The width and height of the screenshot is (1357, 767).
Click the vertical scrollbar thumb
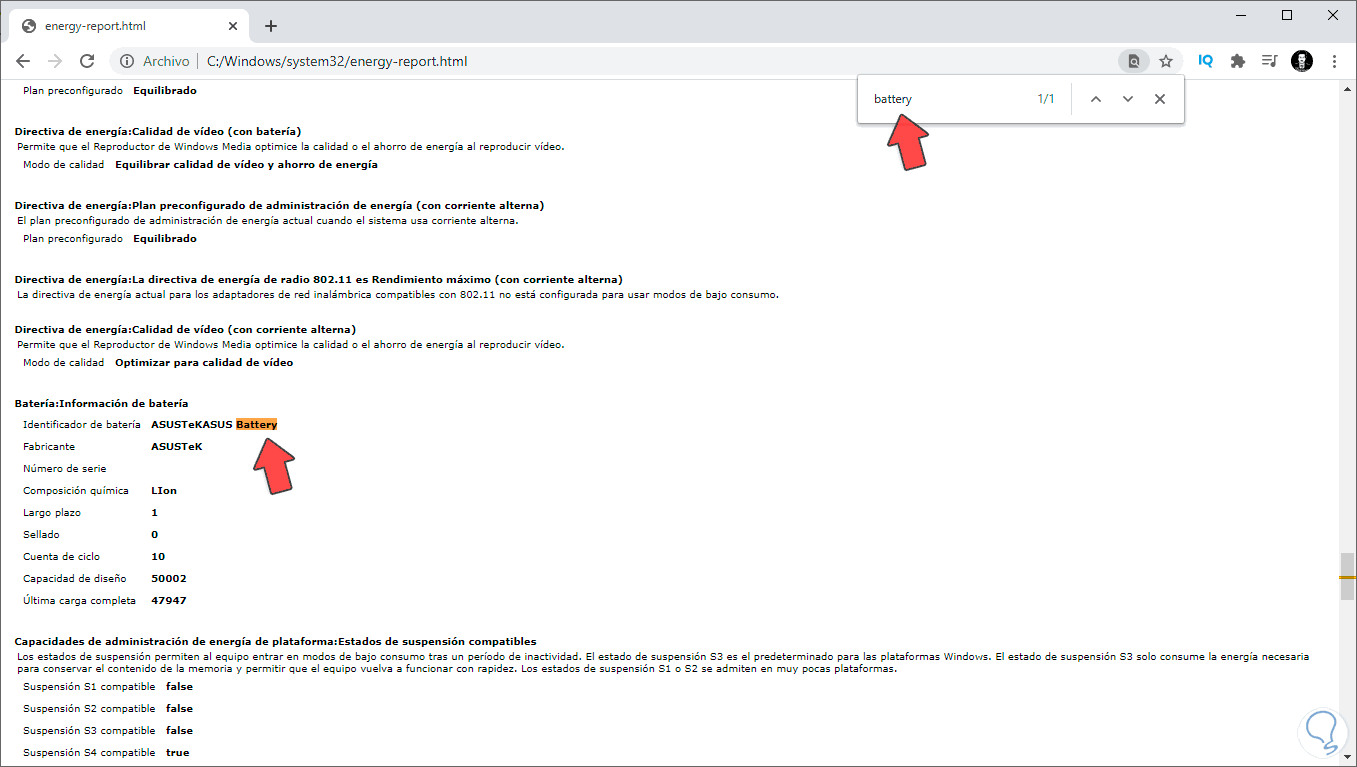point(1347,577)
